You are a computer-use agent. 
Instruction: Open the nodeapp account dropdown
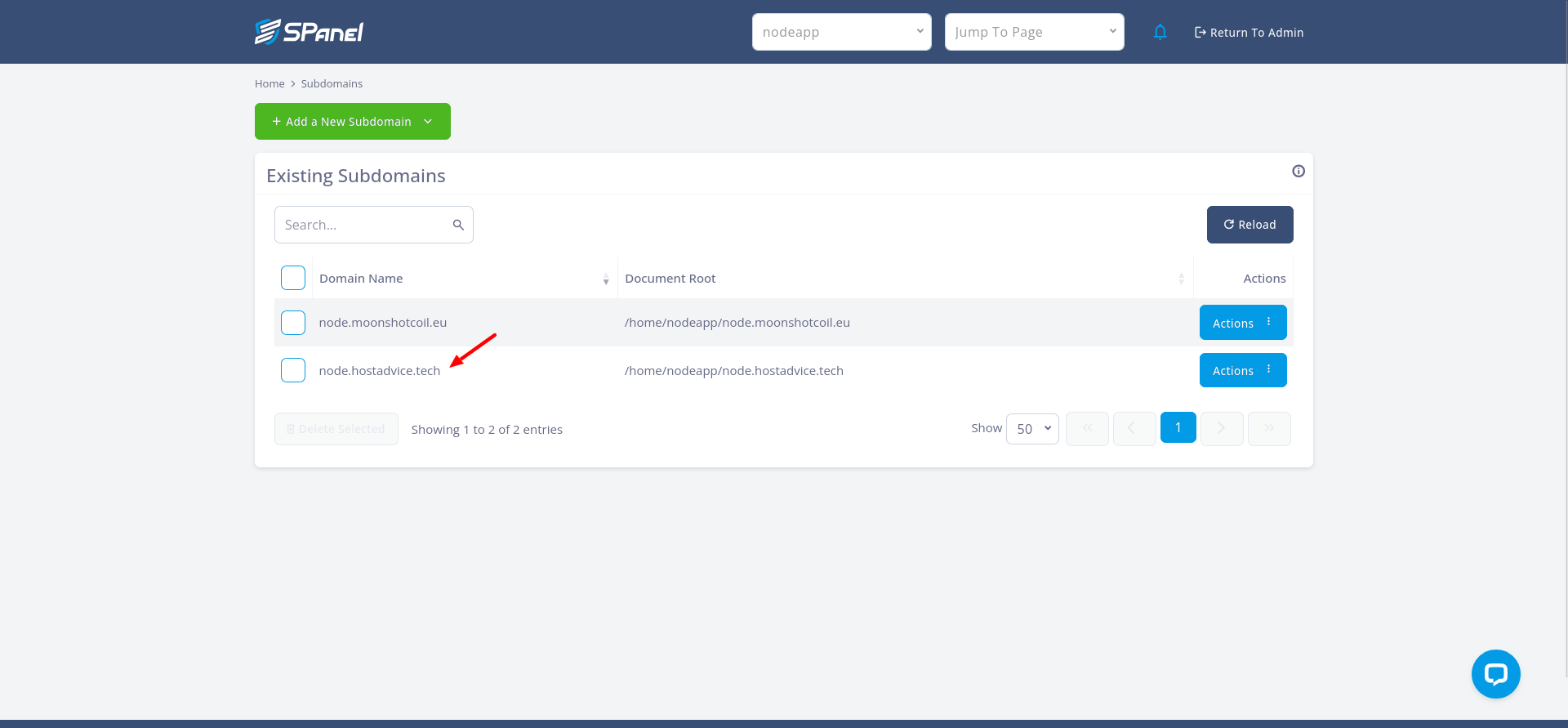[x=842, y=32]
